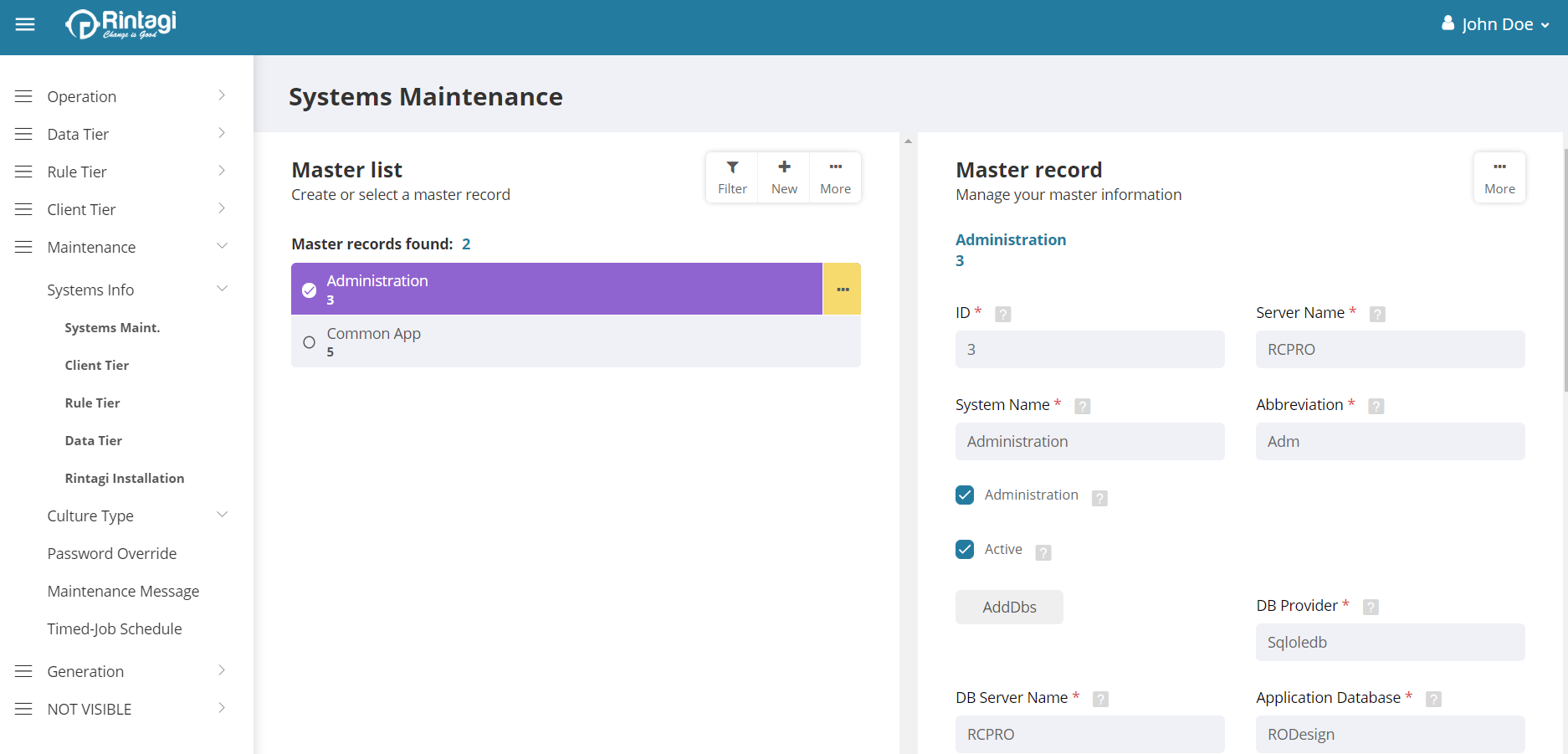Click the help icon next to DB Provider
This screenshot has height=754, width=1568.
tap(1370, 607)
